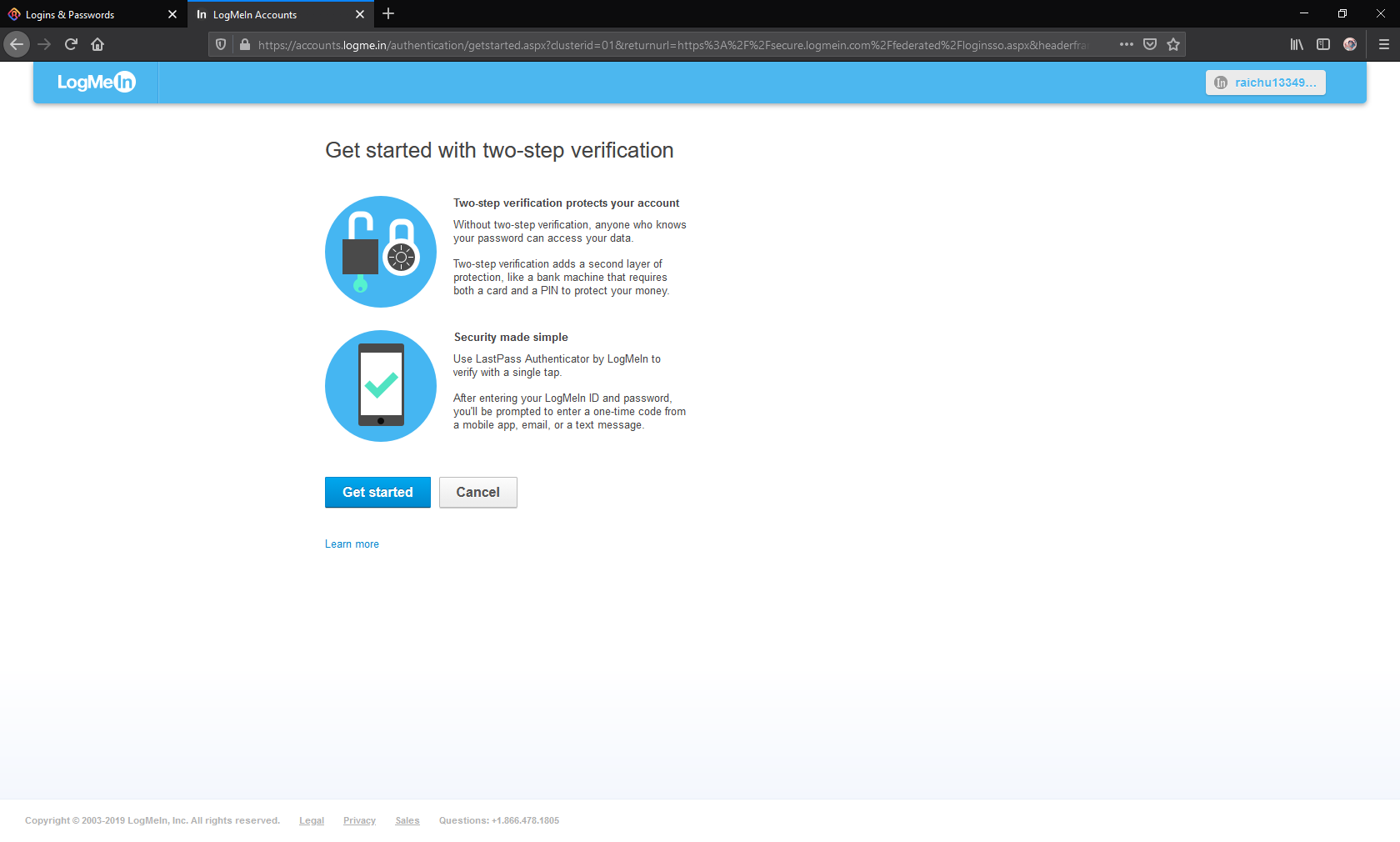Click 'Security made simple' heading
This screenshot has width=1400, height=842.
(511, 337)
